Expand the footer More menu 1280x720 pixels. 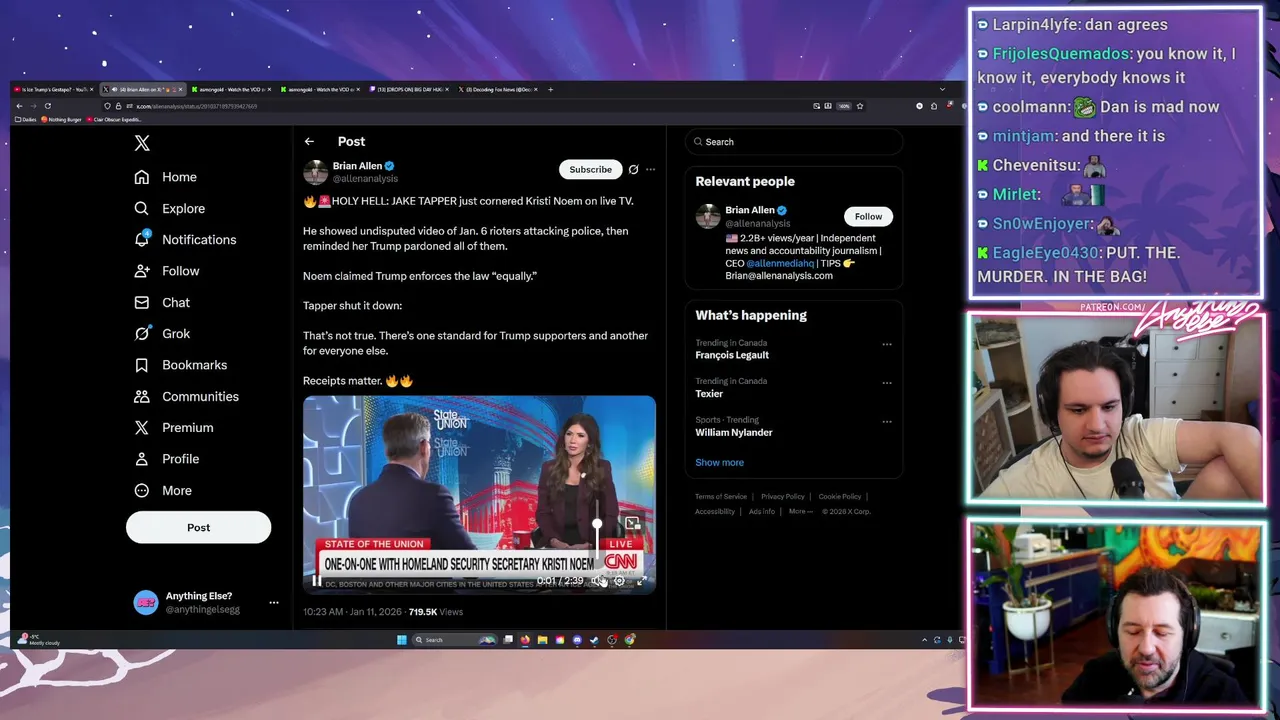click(799, 512)
